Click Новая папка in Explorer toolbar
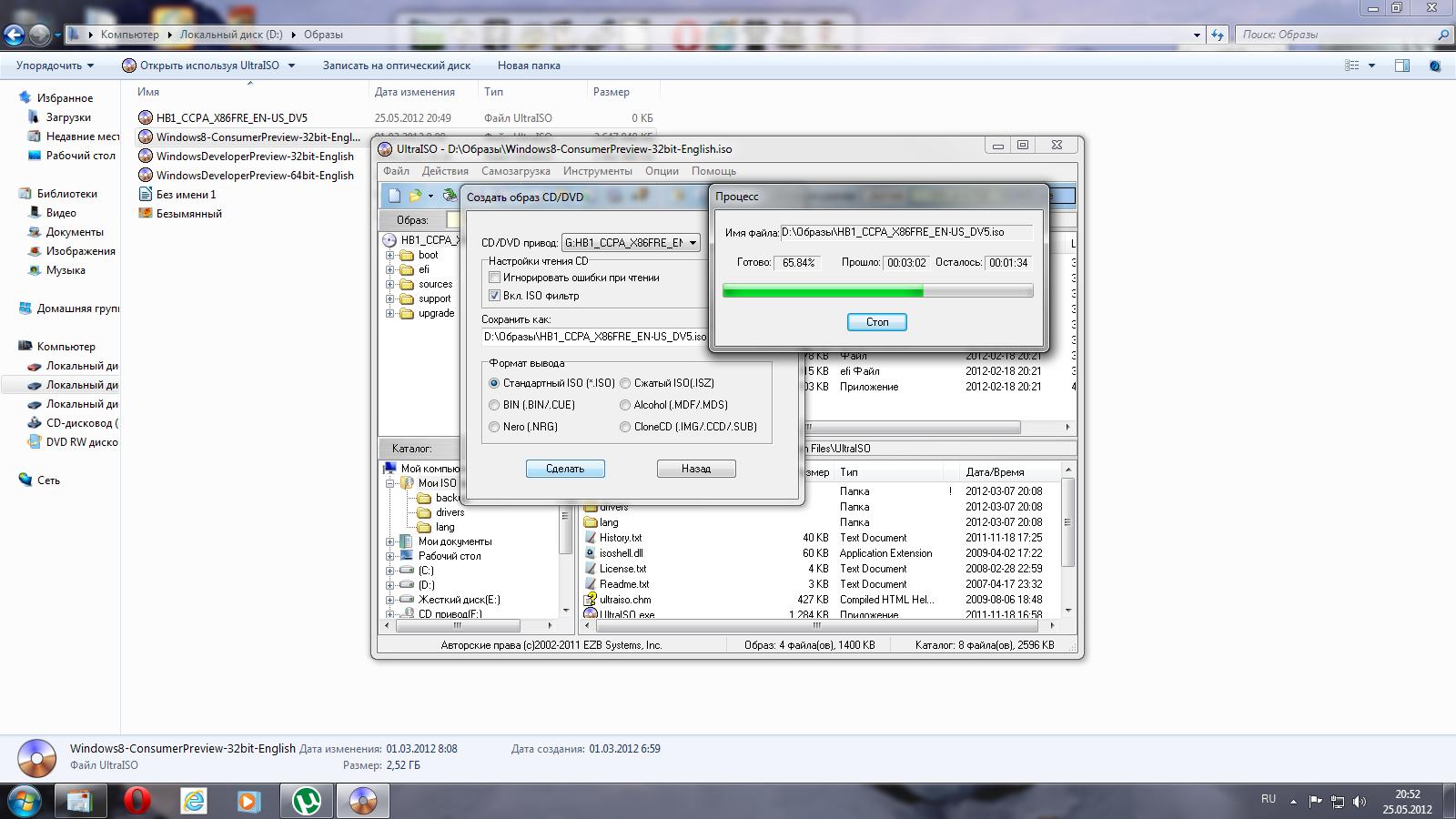The height and width of the screenshot is (819, 1456). coord(529,66)
